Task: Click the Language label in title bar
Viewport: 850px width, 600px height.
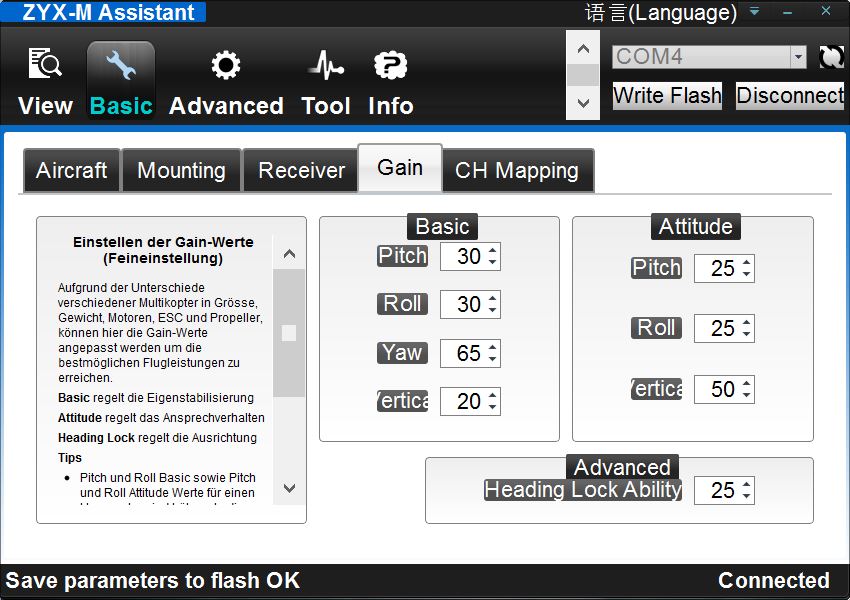Action: 661,12
